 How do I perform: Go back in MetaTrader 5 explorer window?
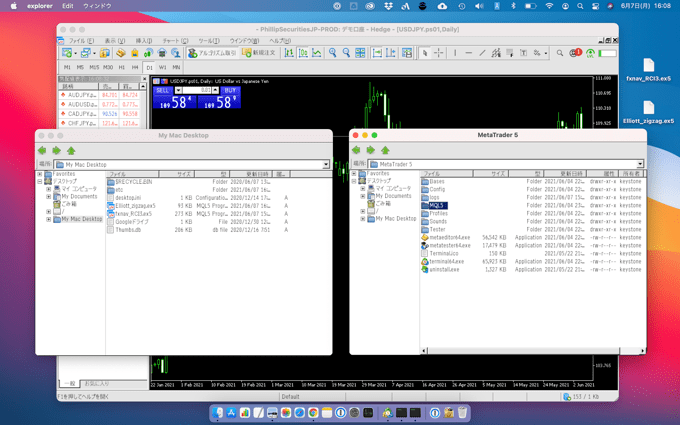coord(356,150)
